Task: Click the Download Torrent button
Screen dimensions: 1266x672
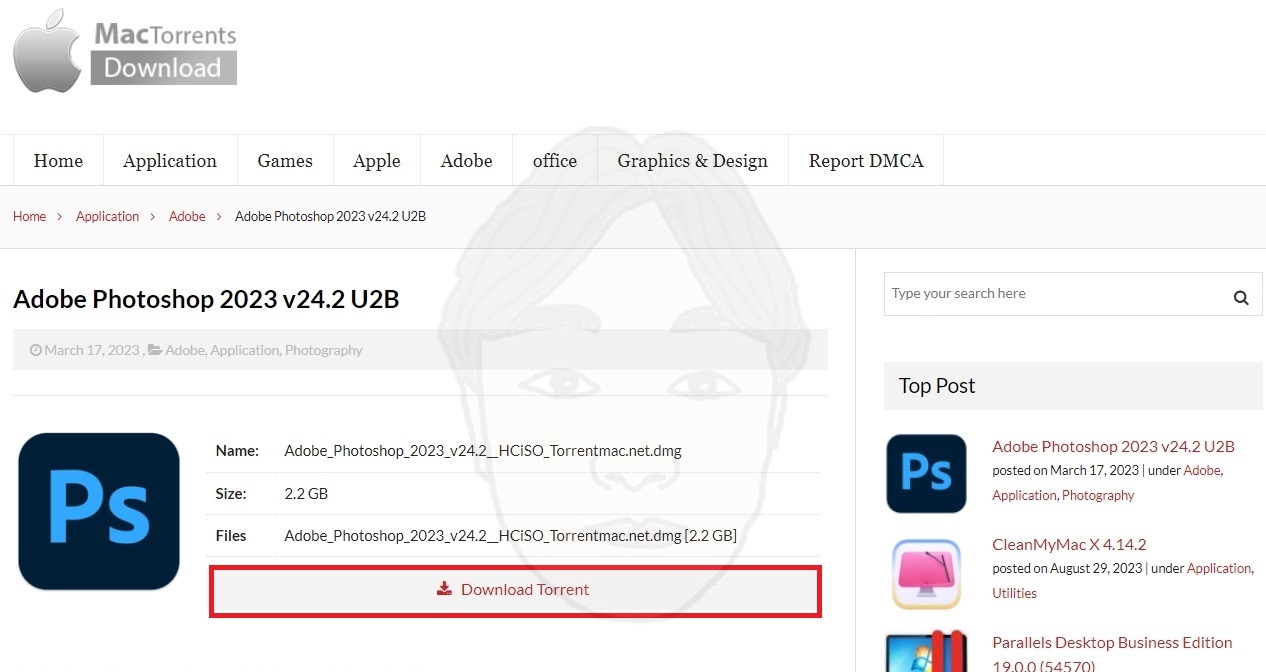Action: [515, 590]
